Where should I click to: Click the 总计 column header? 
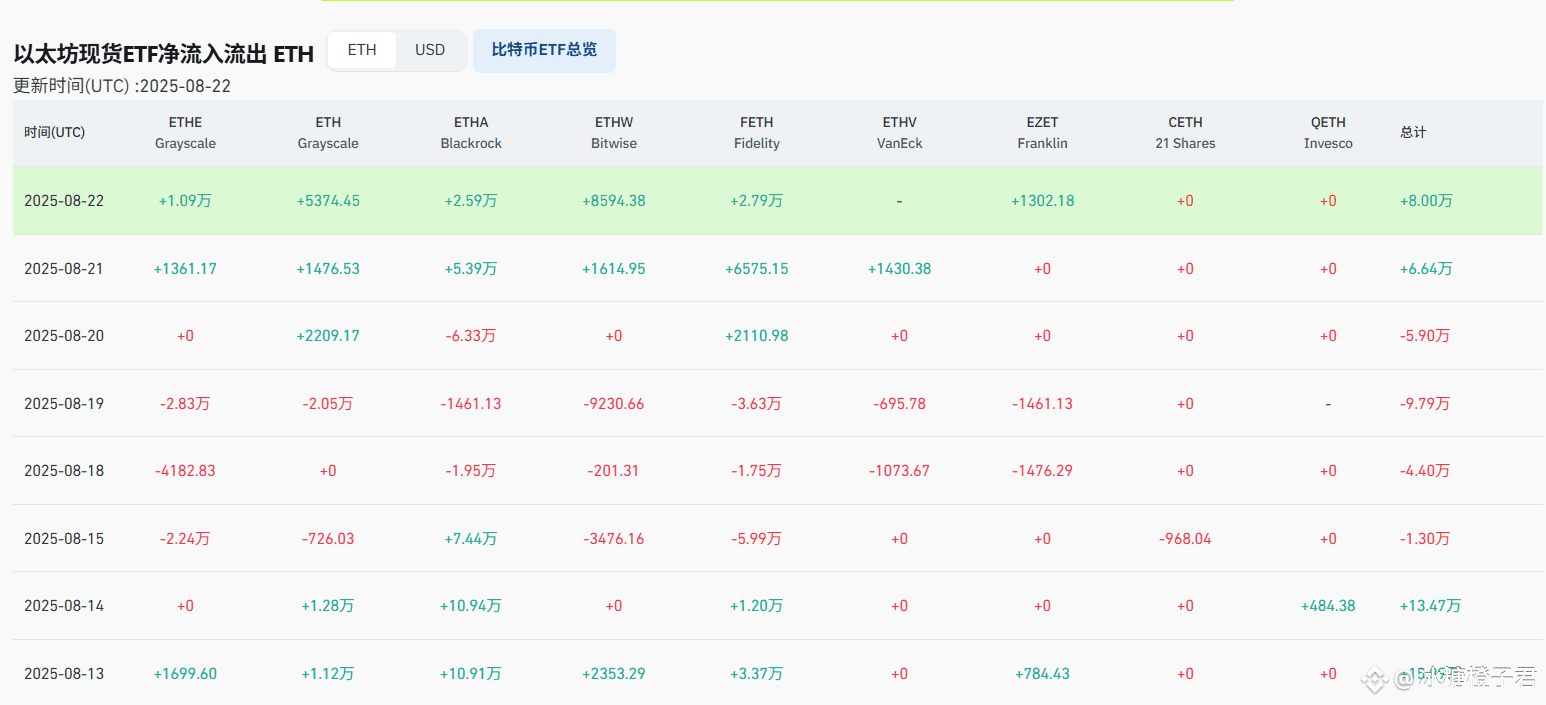(1413, 131)
